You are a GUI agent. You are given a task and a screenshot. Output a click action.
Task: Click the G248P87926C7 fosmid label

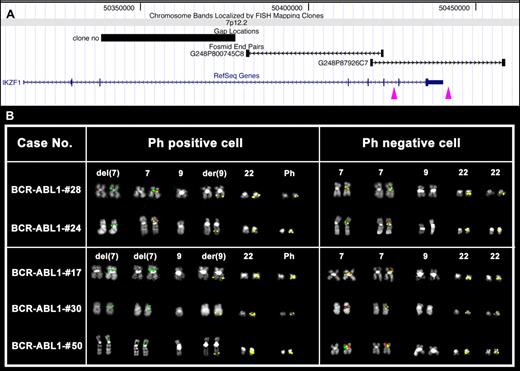343,63
